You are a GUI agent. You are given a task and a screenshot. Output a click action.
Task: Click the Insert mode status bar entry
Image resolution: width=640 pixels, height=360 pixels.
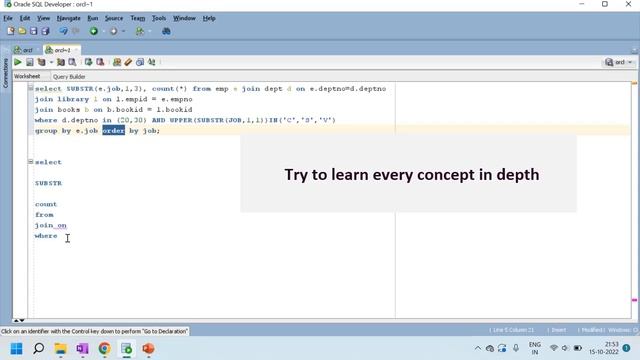(x=559, y=330)
